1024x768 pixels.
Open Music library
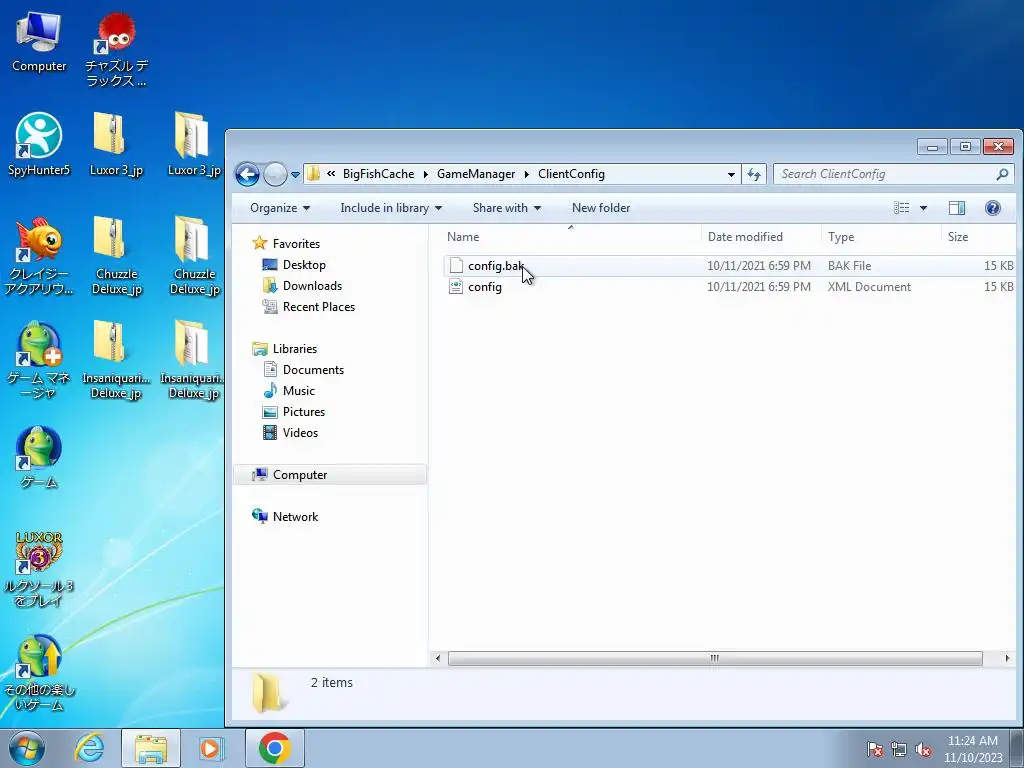click(x=298, y=391)
